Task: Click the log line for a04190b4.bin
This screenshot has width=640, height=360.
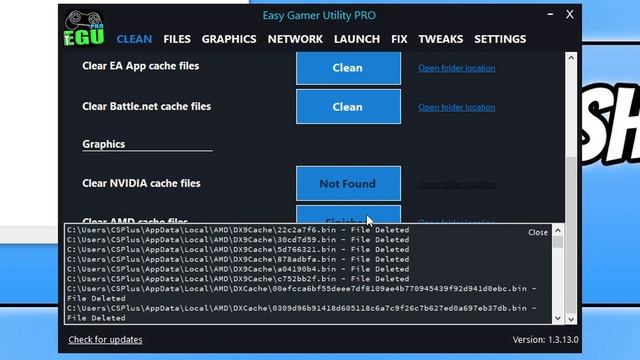Action: click(238, 269)
